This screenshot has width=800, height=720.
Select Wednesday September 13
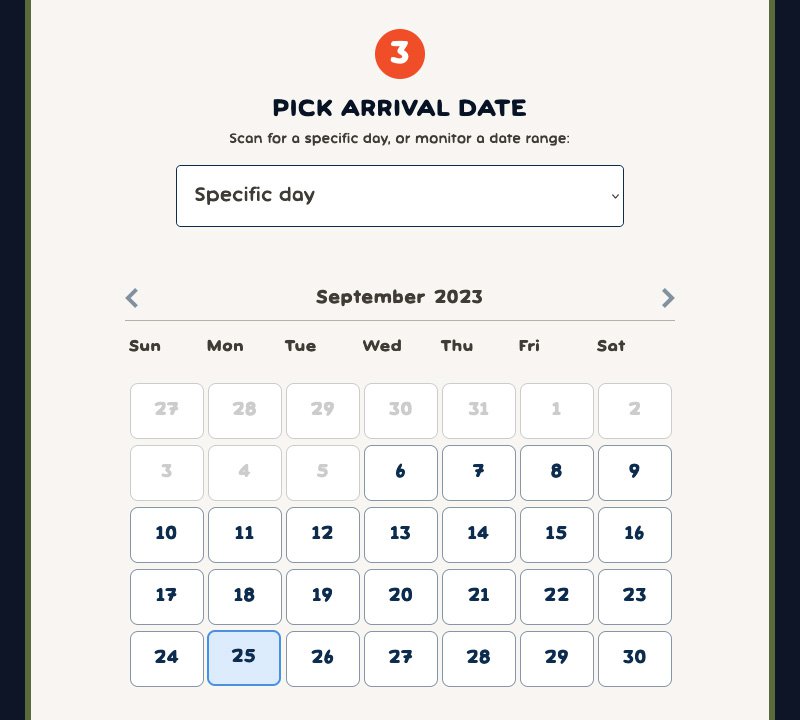pyautogui.click(x=401, y=535)
